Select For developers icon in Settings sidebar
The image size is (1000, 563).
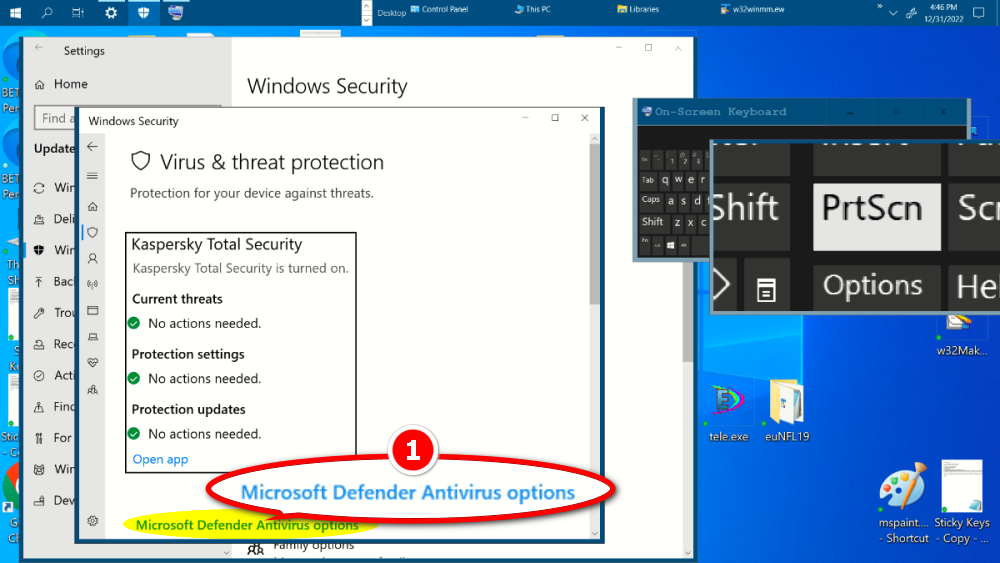pos(40,438)
